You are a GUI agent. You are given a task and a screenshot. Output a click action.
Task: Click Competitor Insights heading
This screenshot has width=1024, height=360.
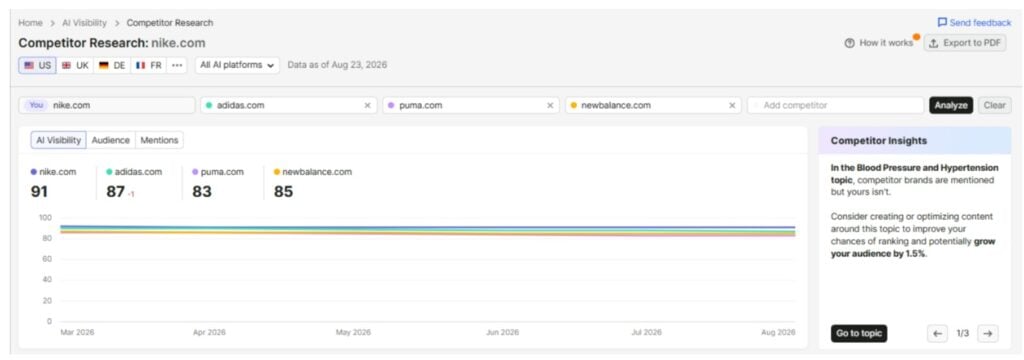point(878,140)
